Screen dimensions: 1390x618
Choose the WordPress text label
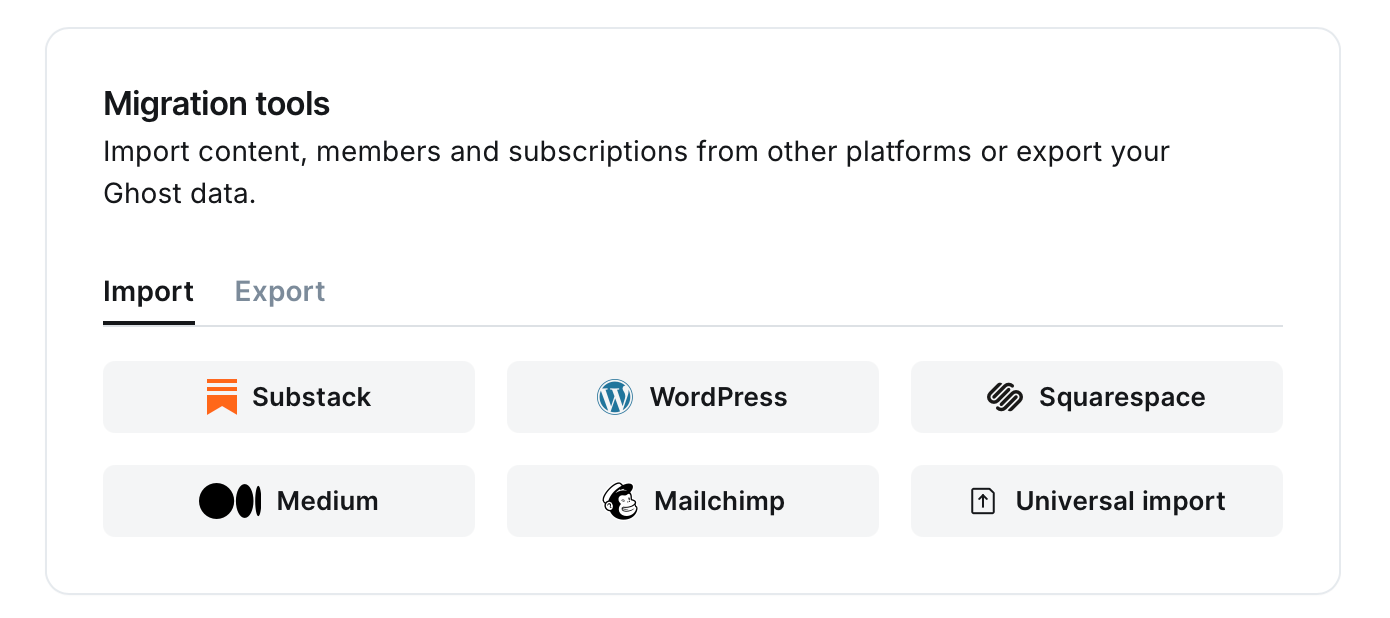coord(718,397)
